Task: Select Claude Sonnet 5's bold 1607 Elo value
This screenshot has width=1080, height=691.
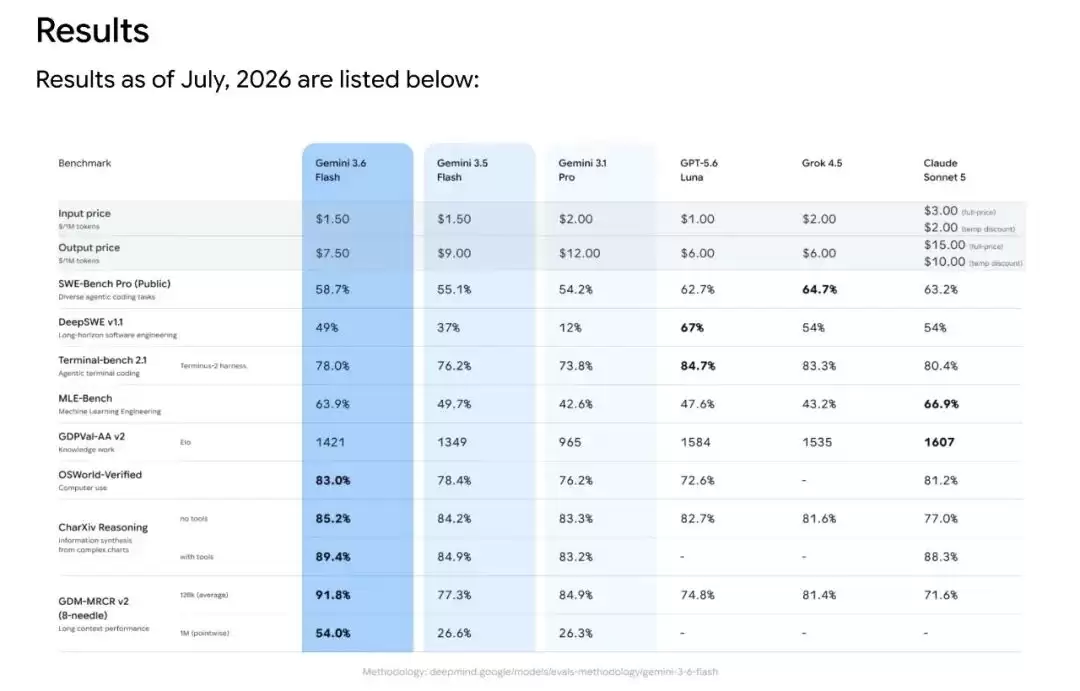Action: 939,442
